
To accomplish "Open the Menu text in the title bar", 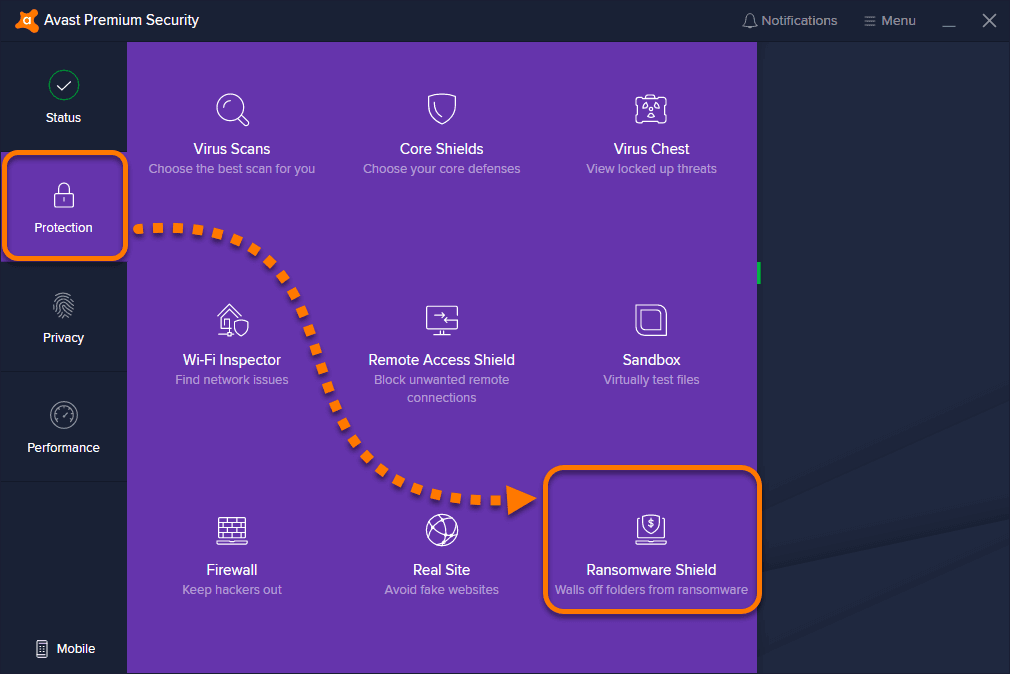I will tap(899, 21).
